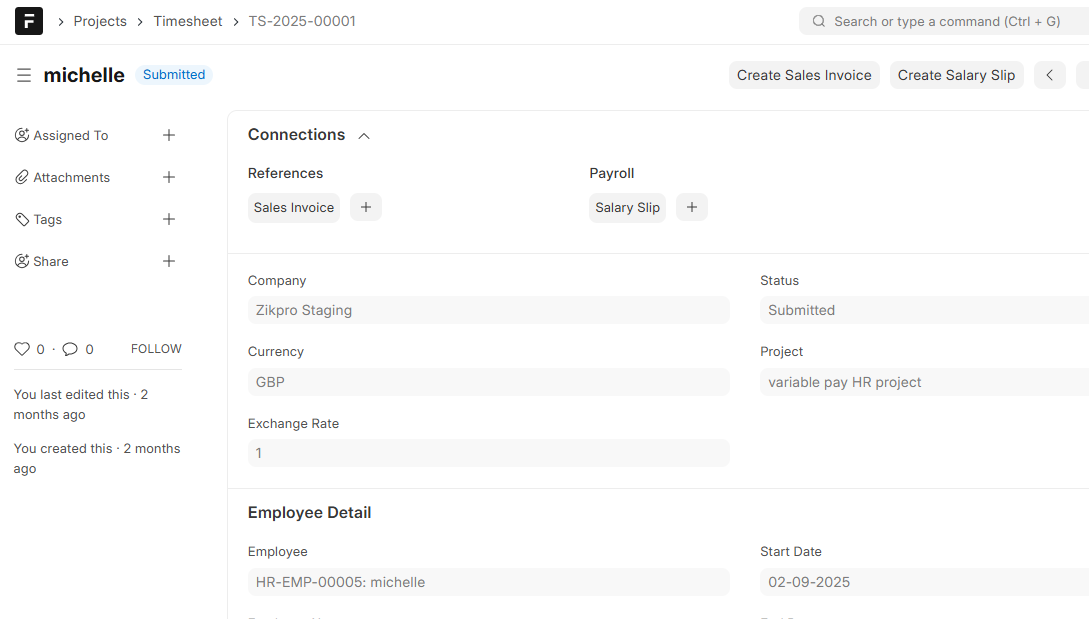The image size is (1089, 619).
Task: Click the michelle document title
Action: coord(84,75)
